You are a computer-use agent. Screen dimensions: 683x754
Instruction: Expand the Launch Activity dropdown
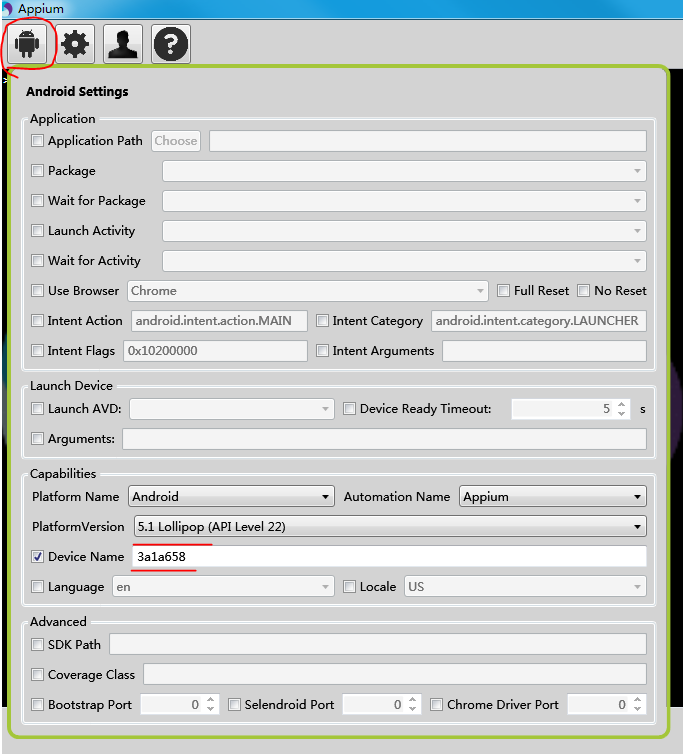point(404,231)
